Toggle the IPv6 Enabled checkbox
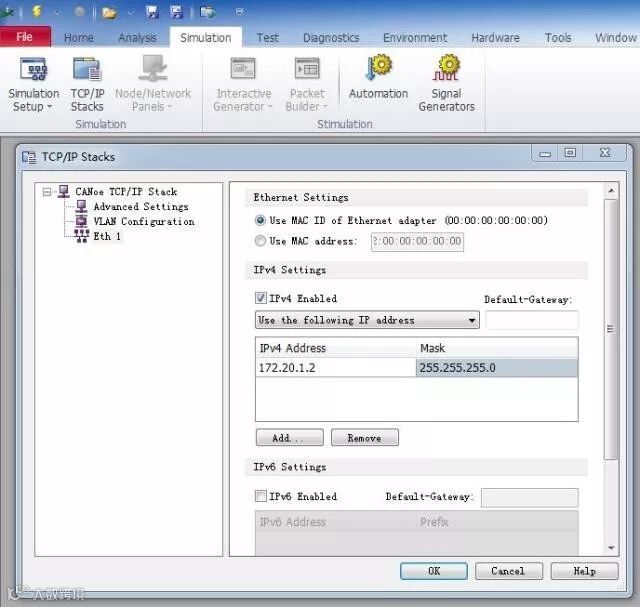This screenshot has width=640, height=607. point(260,496)
